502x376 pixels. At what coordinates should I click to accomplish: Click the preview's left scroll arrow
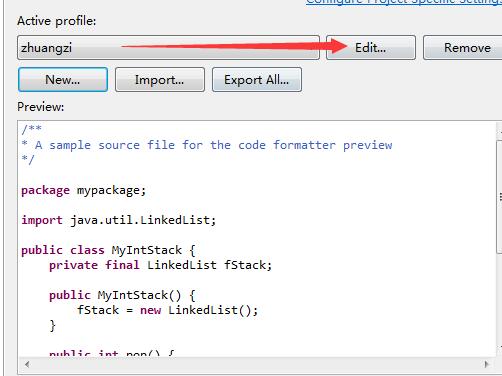[27, 364]
